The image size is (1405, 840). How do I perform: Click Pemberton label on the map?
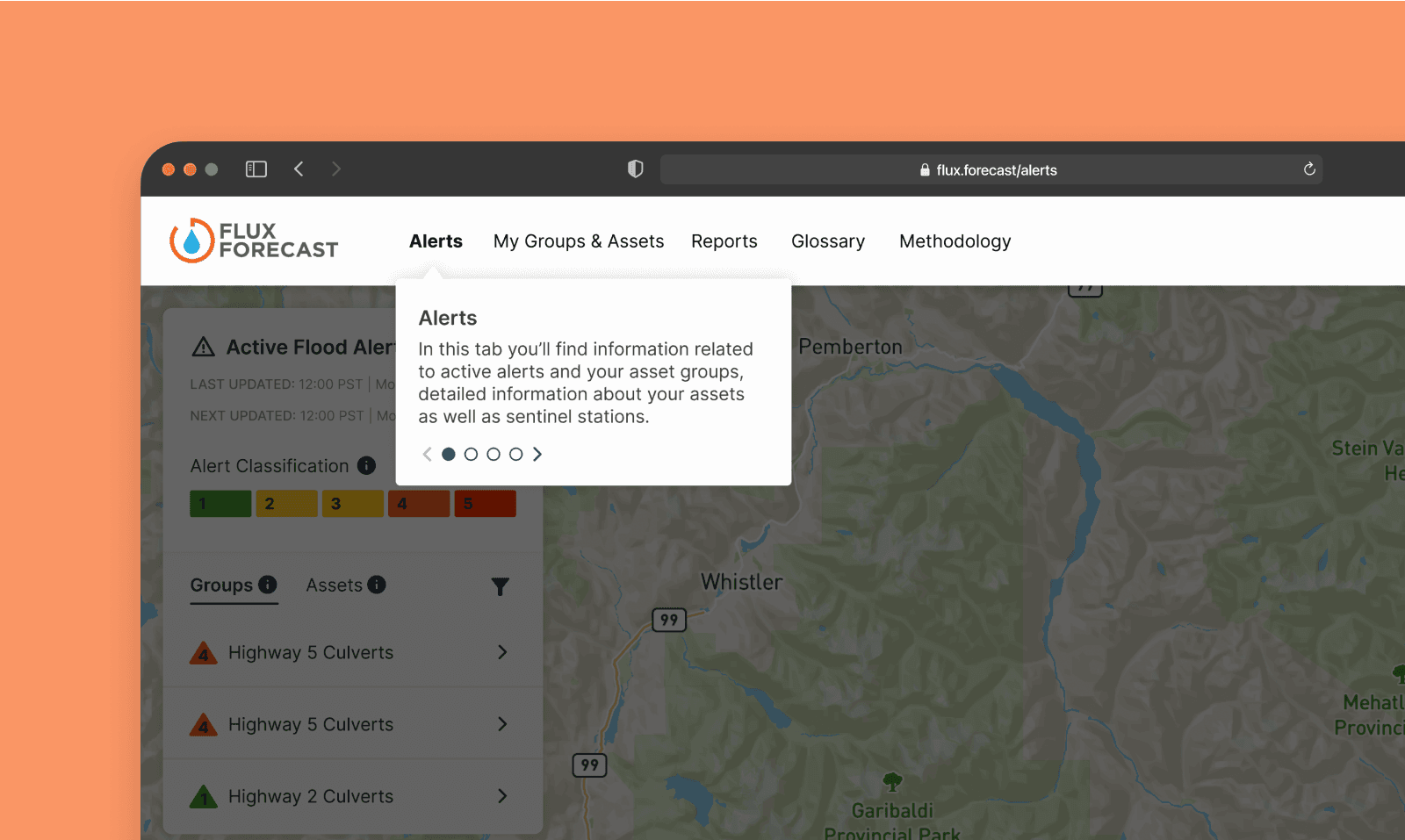coord(850,347)
